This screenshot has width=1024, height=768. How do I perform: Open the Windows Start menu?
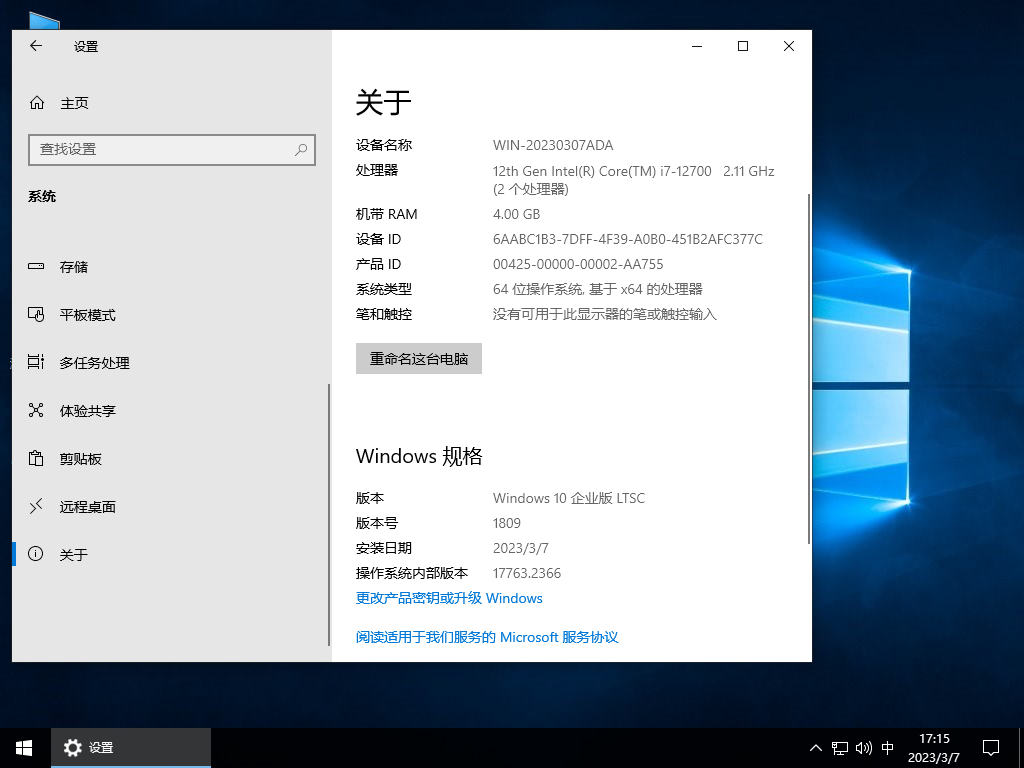(23, 747)
